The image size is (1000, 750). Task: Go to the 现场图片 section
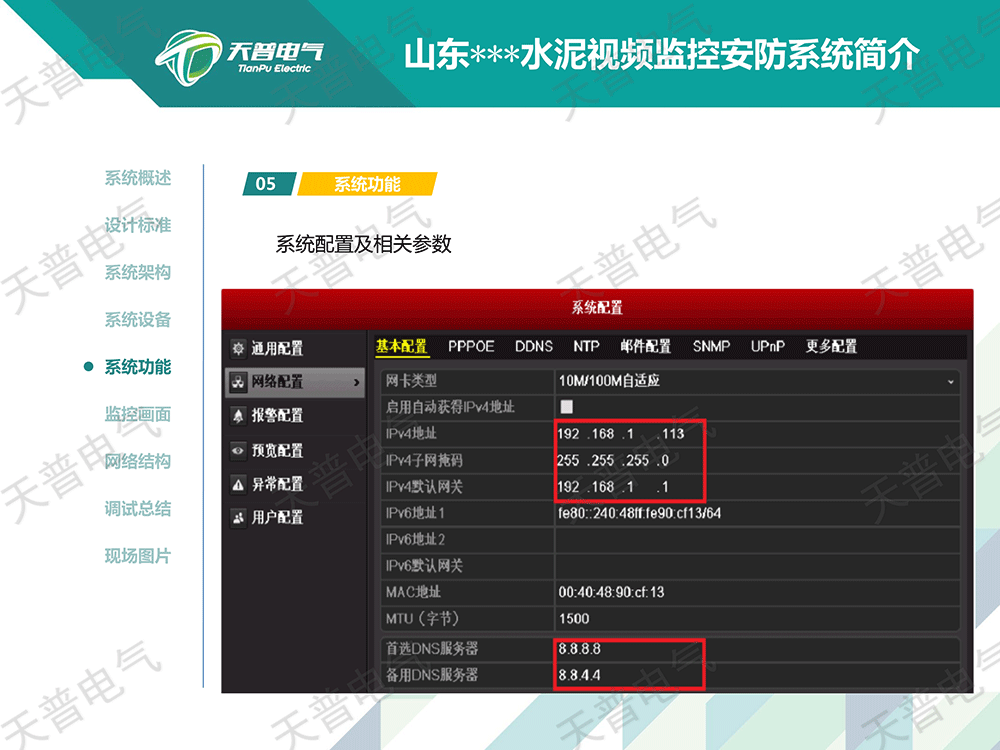click(x=138, y=556)
